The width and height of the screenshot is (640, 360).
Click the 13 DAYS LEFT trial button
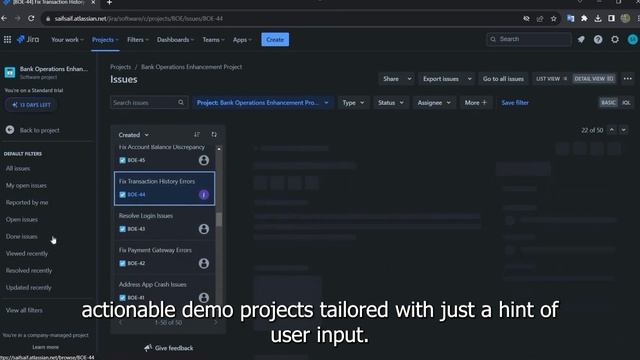click(x=31, y=105)
